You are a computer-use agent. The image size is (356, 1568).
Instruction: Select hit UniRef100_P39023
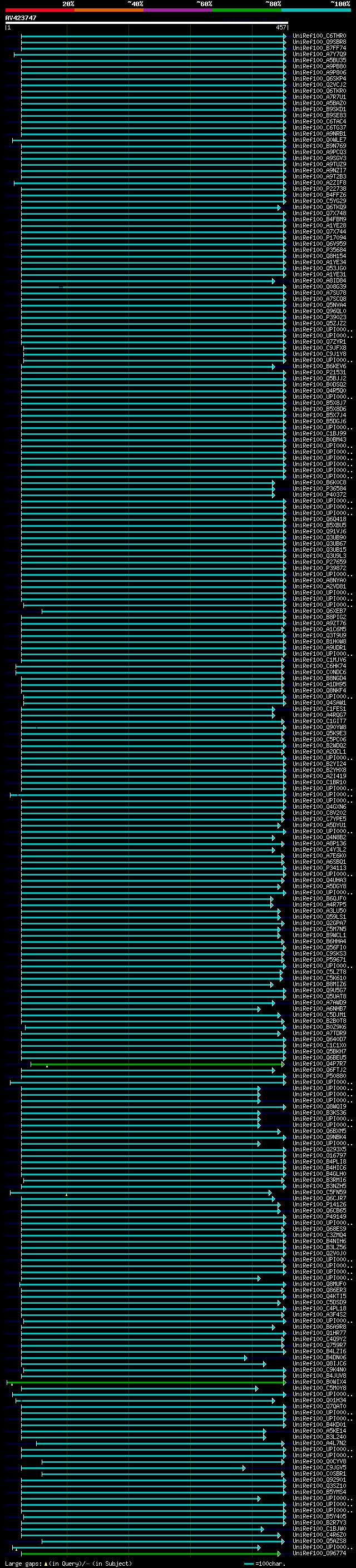(319, 317)
